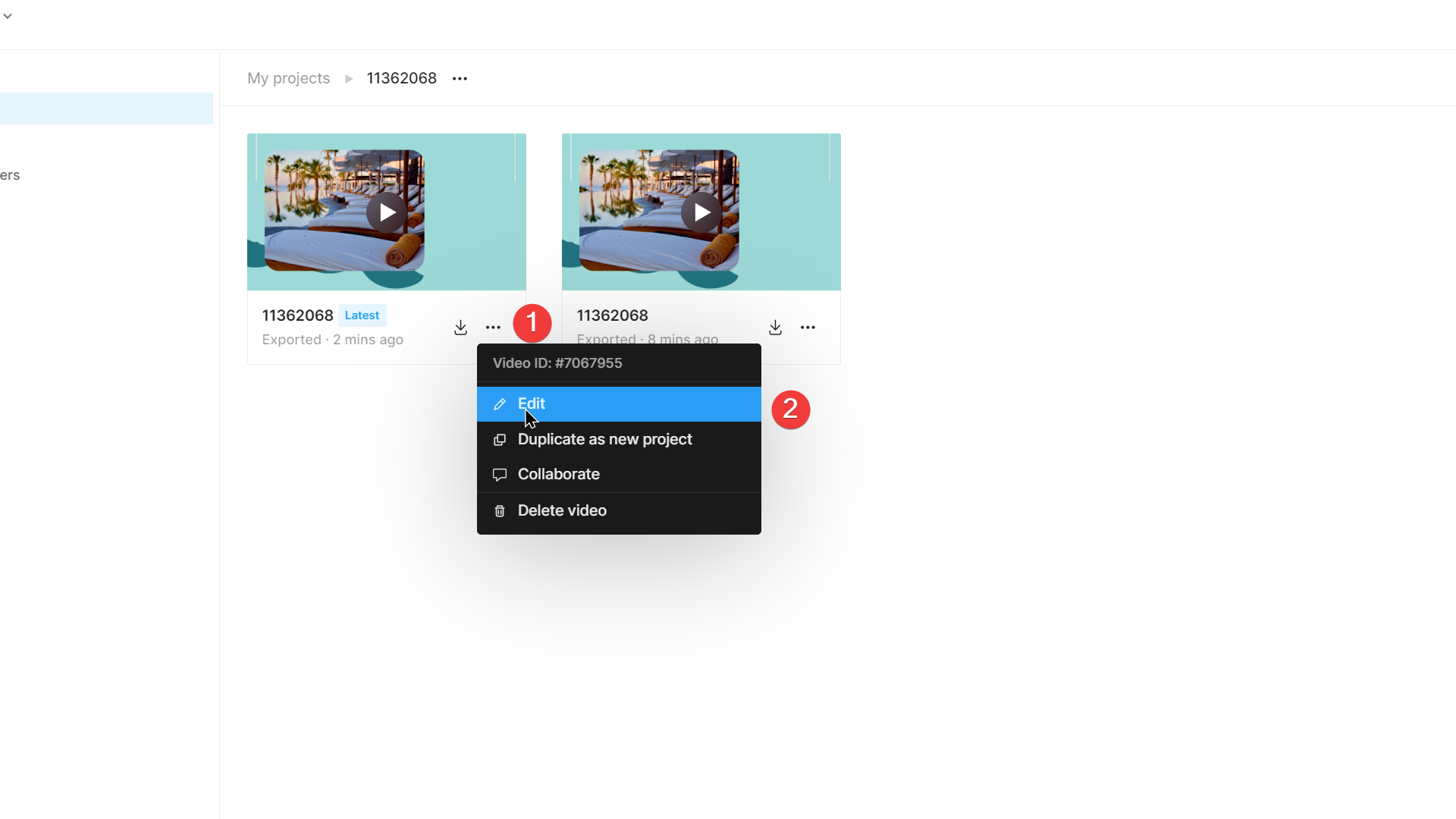Click the duplicate icon next to Duplicate as new project
Image resolution: width=1456 pixels, height=819 pixels.
500,439
